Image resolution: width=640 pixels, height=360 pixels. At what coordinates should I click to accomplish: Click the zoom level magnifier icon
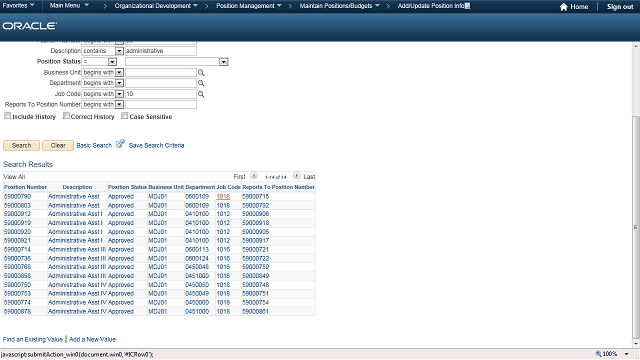(x=598, y=353)
